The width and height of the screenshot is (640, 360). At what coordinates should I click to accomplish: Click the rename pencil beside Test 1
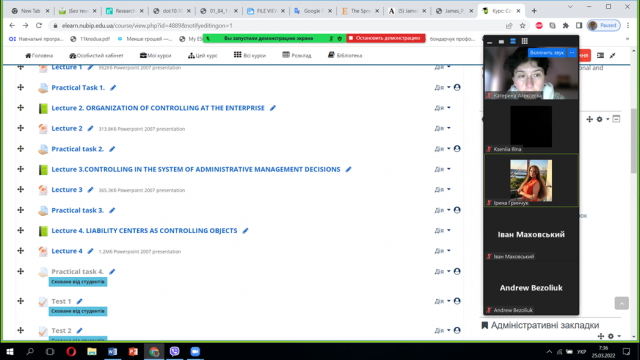tap(80, 301)
